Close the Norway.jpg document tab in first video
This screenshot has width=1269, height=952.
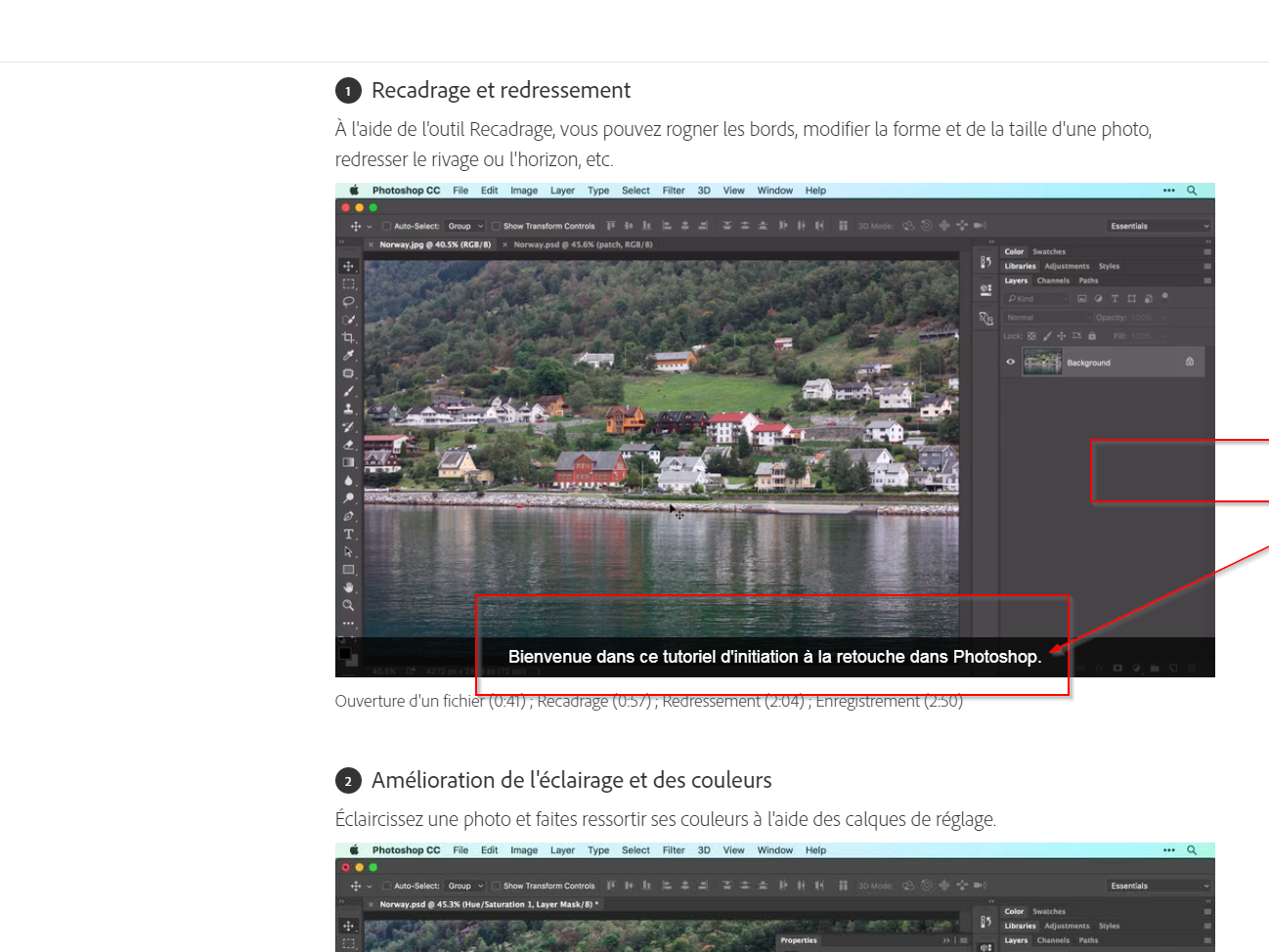pos(371,244)
